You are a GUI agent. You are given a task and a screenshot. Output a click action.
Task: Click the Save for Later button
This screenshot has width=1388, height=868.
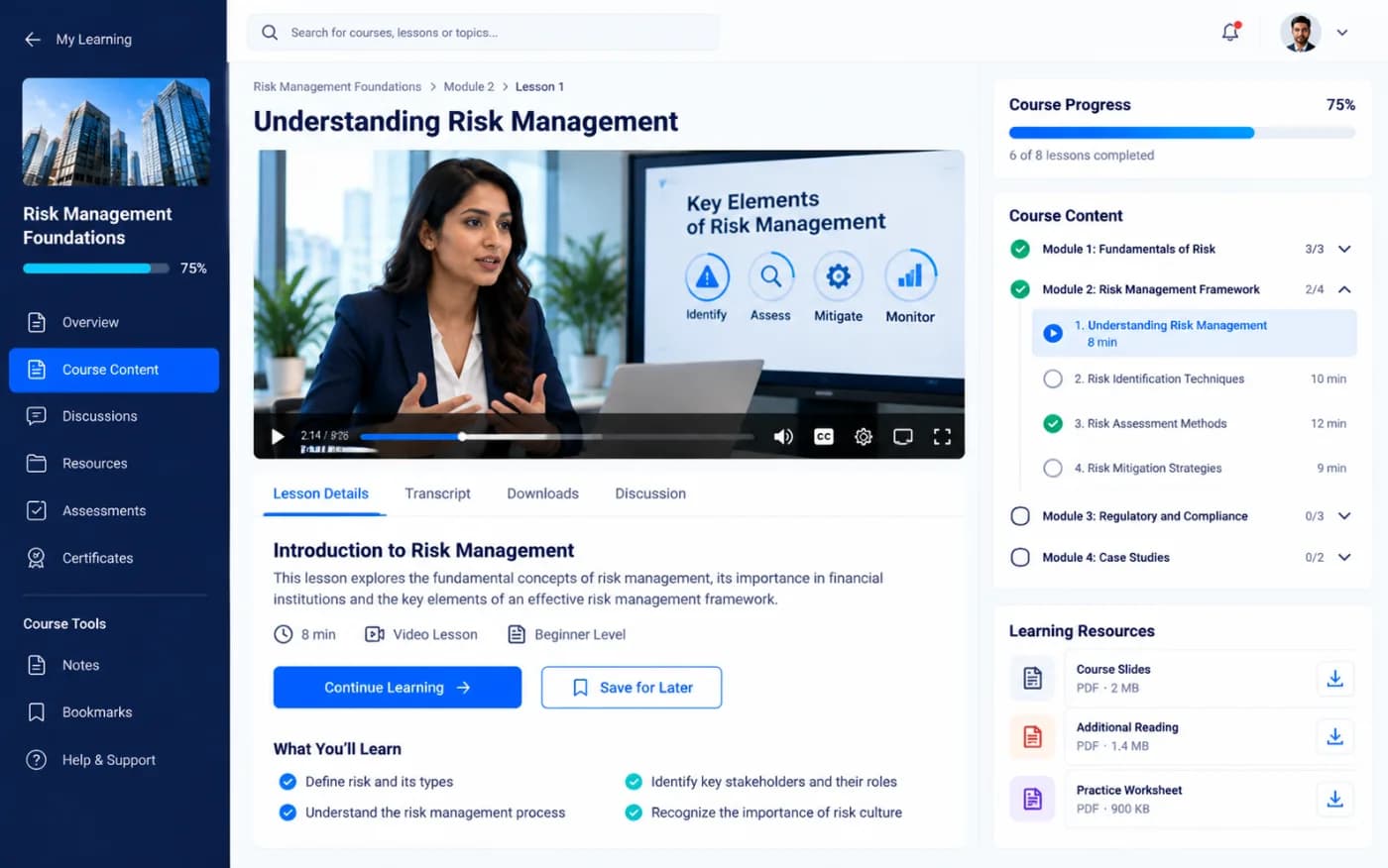point(632,688)
